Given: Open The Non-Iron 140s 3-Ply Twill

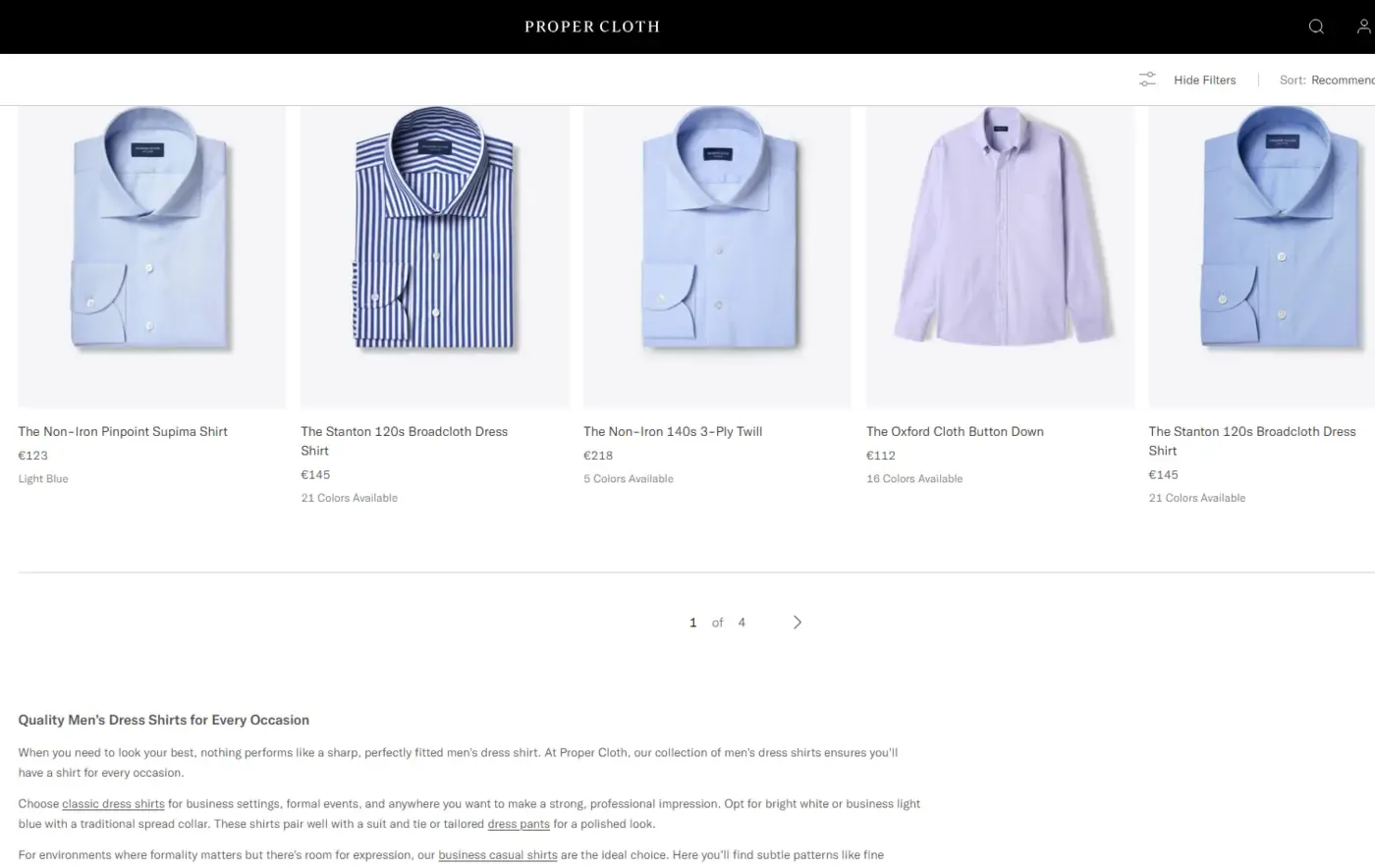Looking at the screenshot, I should [672, 431].
